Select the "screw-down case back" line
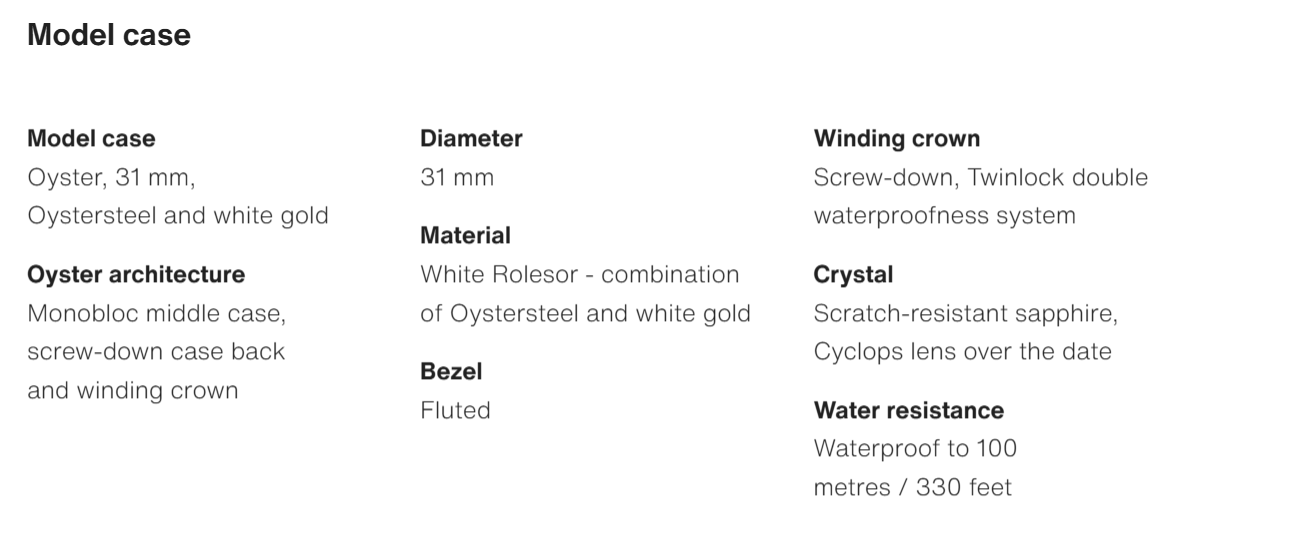 pos(156,351)
